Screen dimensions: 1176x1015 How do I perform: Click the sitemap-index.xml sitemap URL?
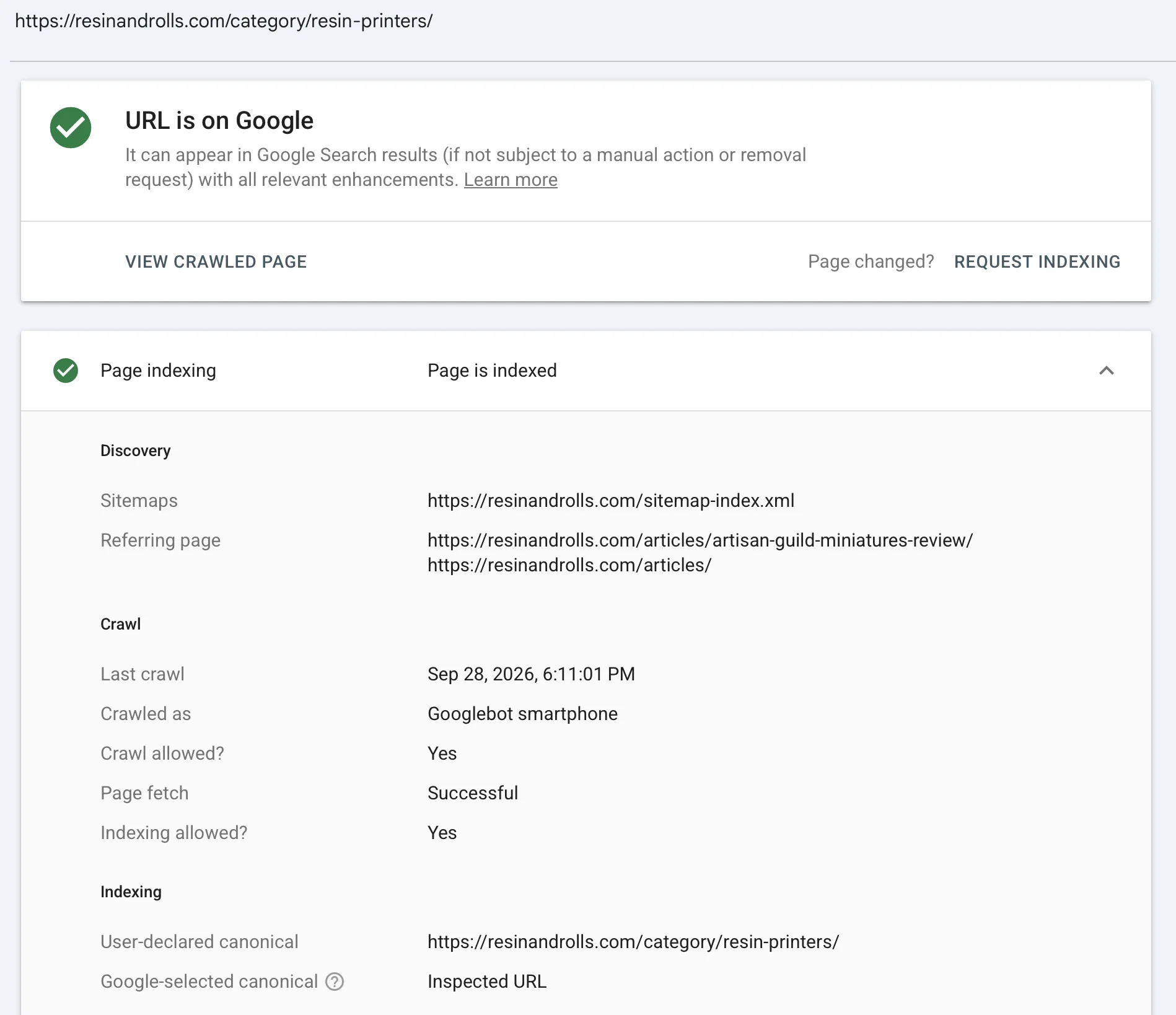(x=611, y=501)
